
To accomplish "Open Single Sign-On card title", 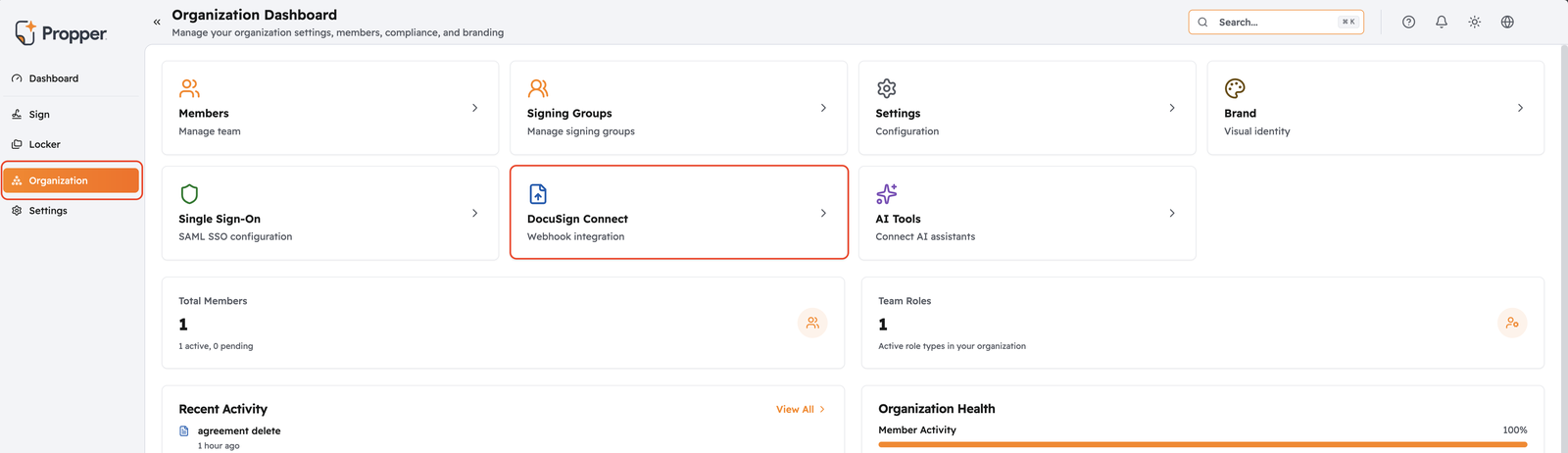I will pos(220,220).
